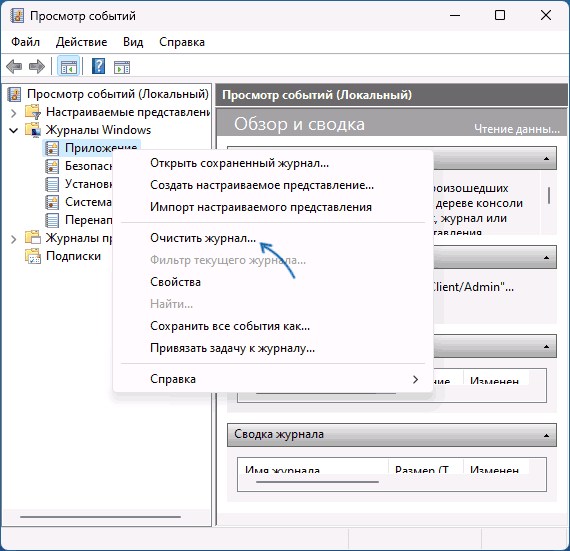This screenshot has width=570, height=551.
Task: Toggle the show/hide action pane icon
Action: tap(122, 67)
